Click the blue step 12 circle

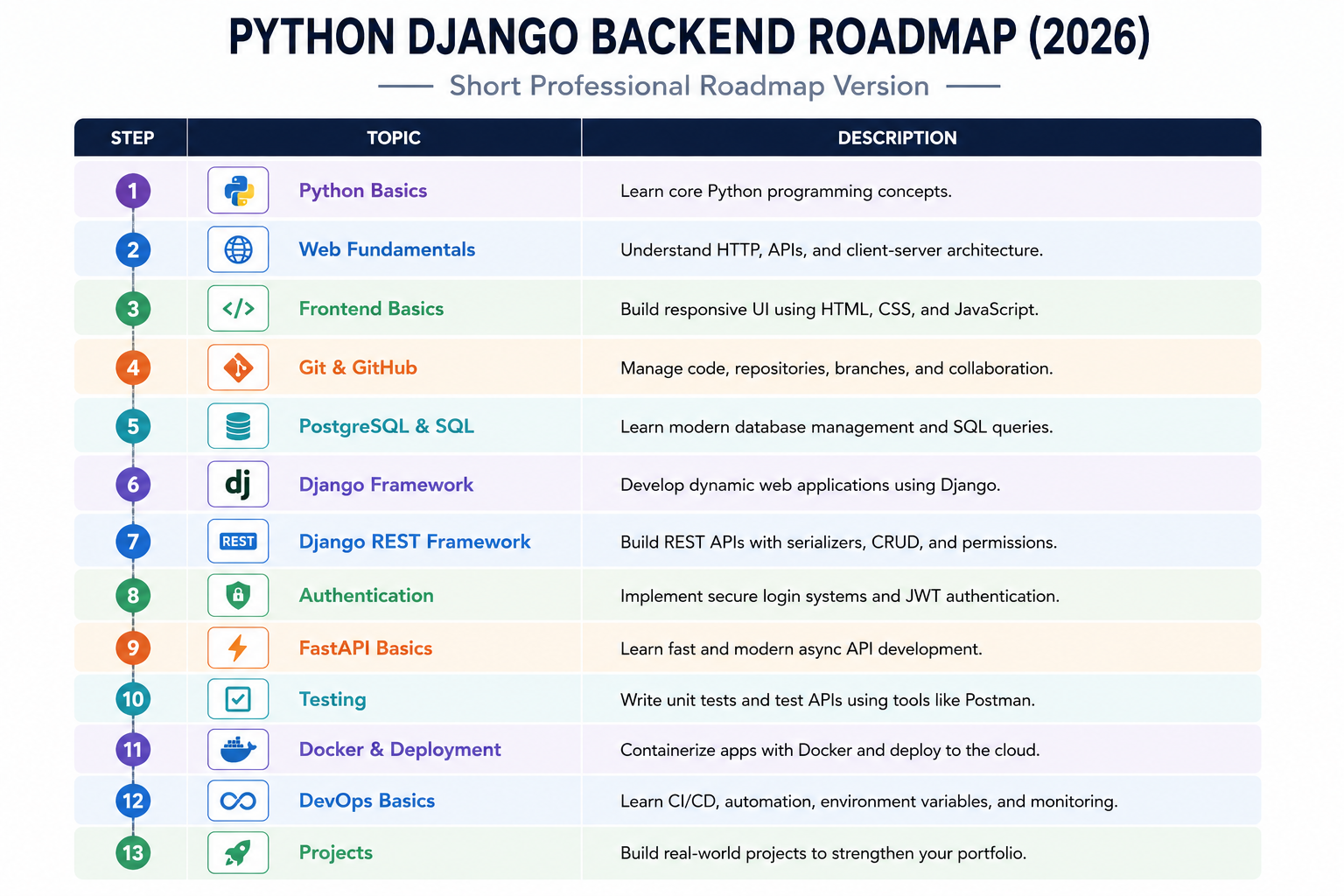click(133, 801)
